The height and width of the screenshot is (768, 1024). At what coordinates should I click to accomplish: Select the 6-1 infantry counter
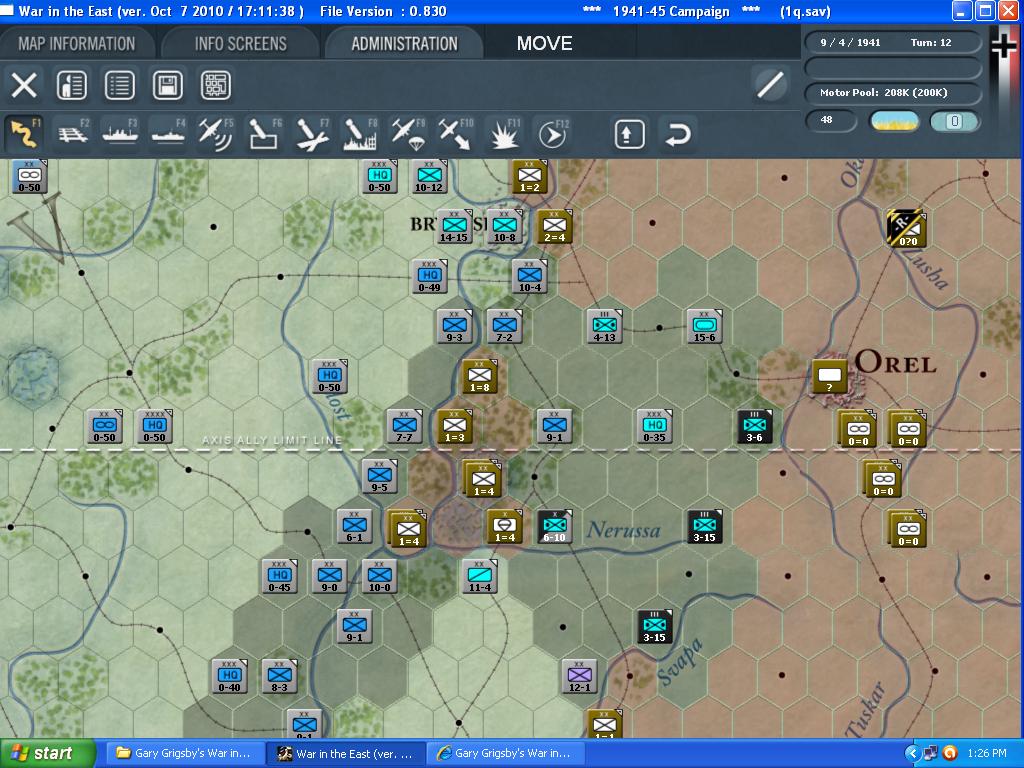coord(355,526)
